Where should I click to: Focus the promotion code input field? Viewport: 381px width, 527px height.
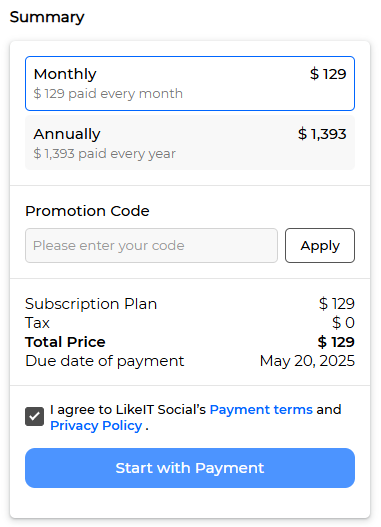[x=151, y=245]
